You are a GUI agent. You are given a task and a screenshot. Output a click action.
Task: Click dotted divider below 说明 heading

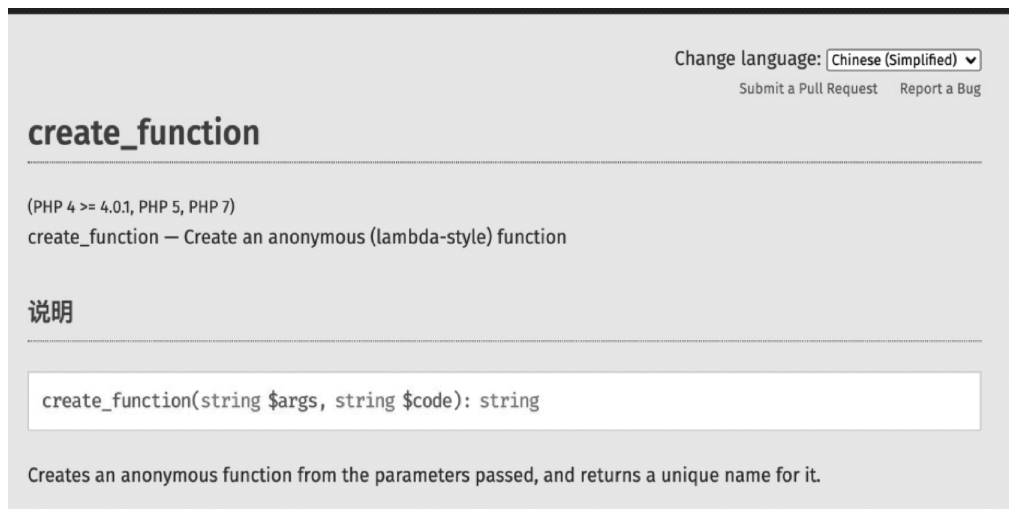coord(505,340)
